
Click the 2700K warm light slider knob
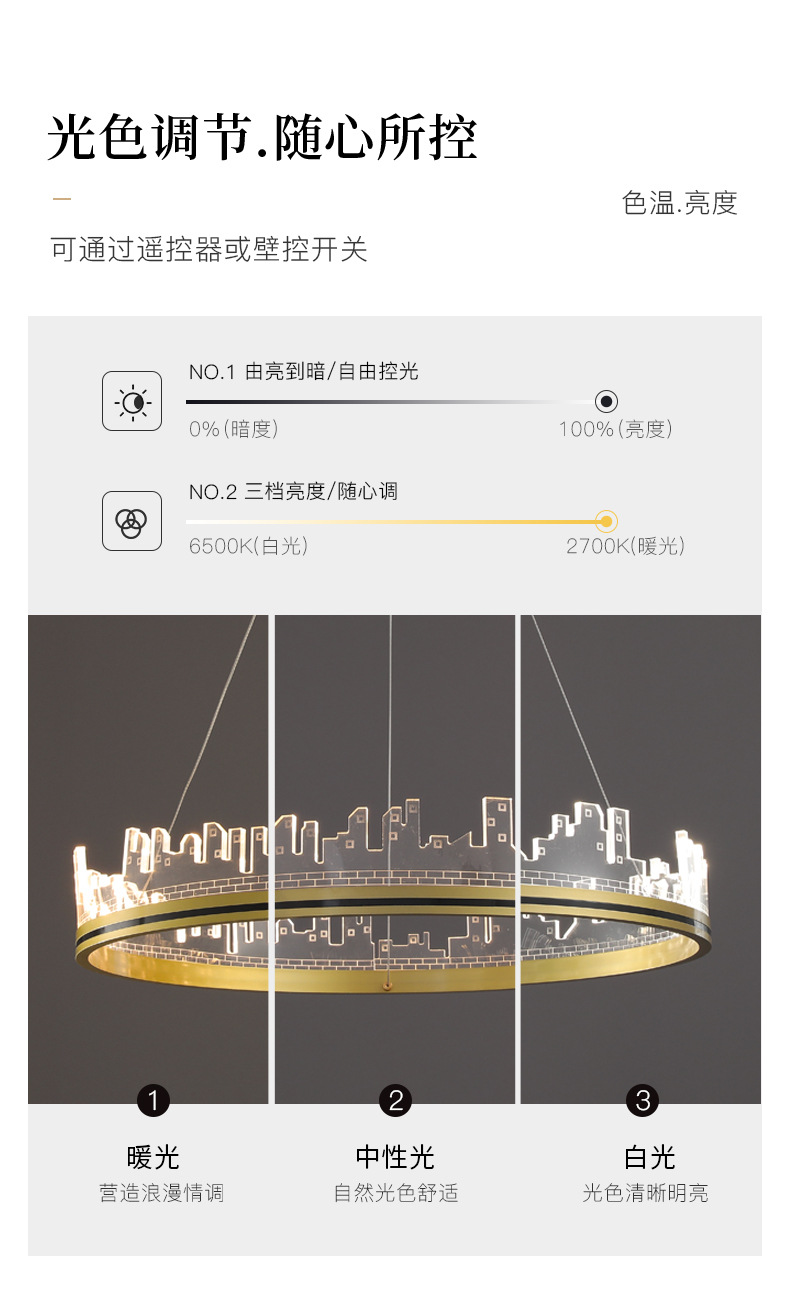pyautogui.click(x=605, y=521)
